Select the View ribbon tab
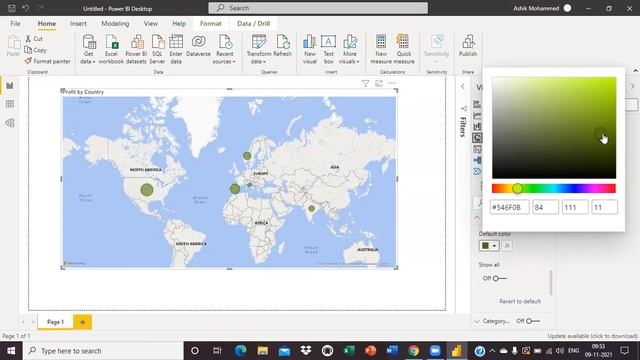Screen dimensions: 640x360 (151, 24)
